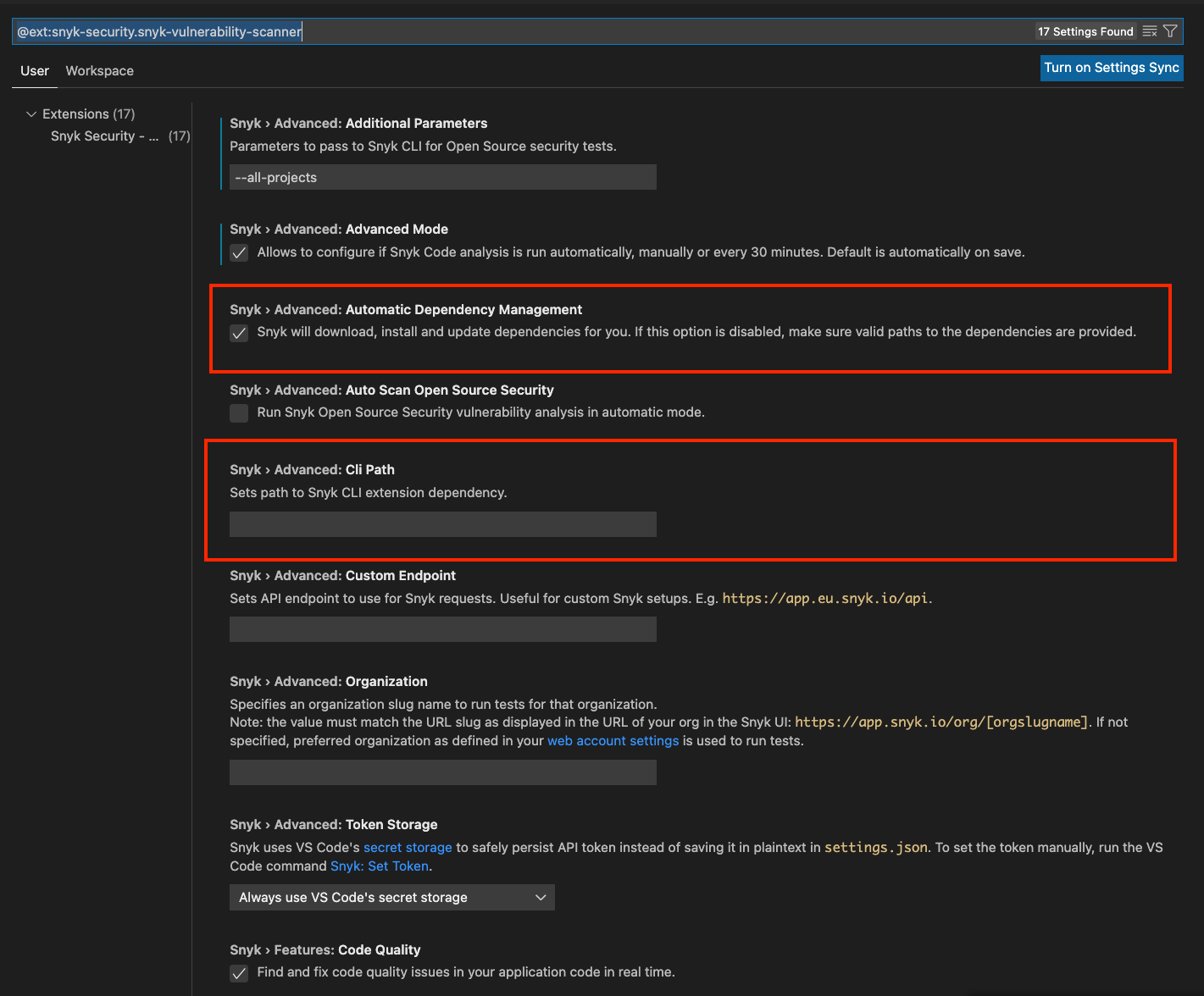Open the web account settings link

[613, 740]
